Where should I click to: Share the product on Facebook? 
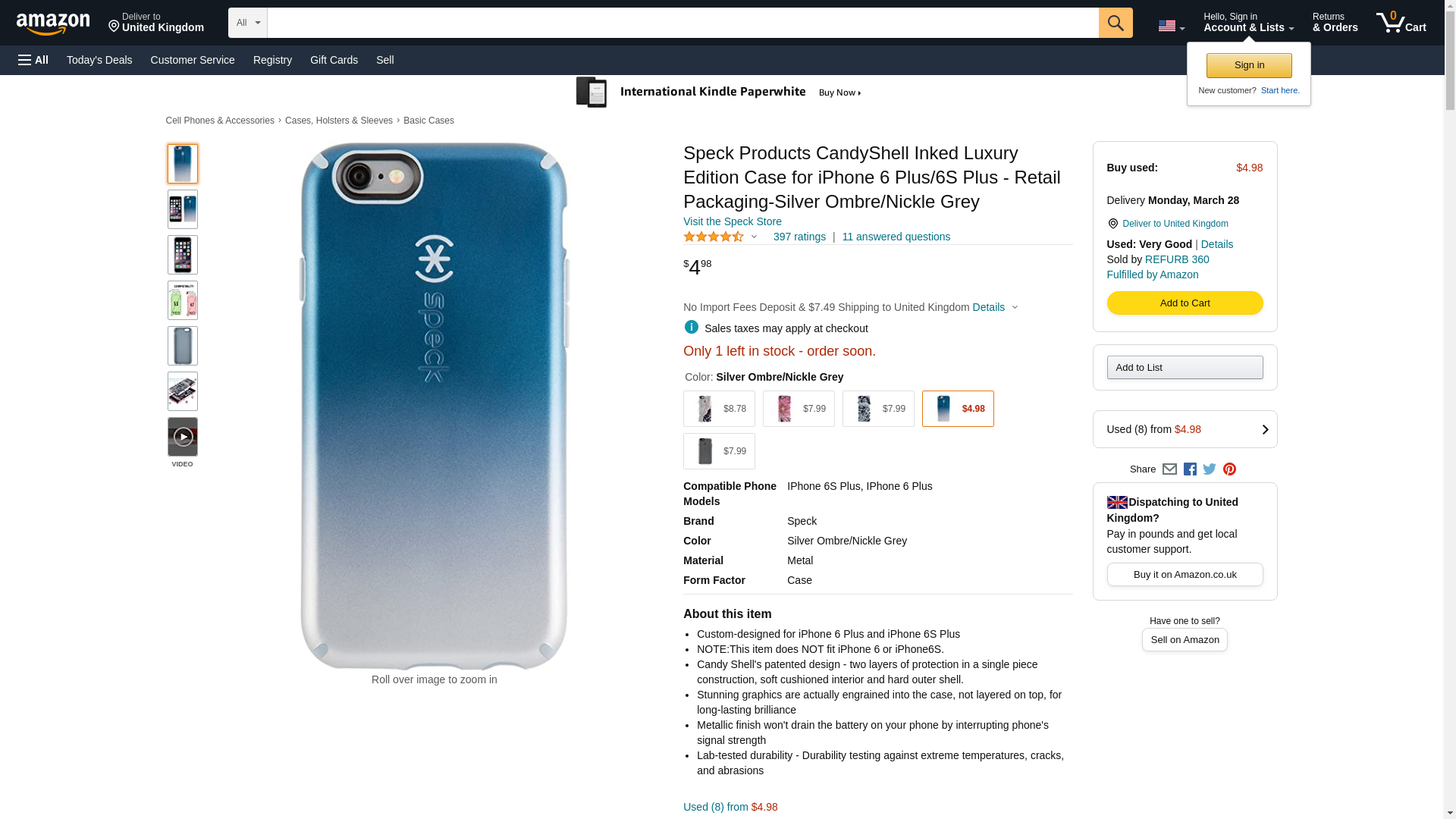1190,469
